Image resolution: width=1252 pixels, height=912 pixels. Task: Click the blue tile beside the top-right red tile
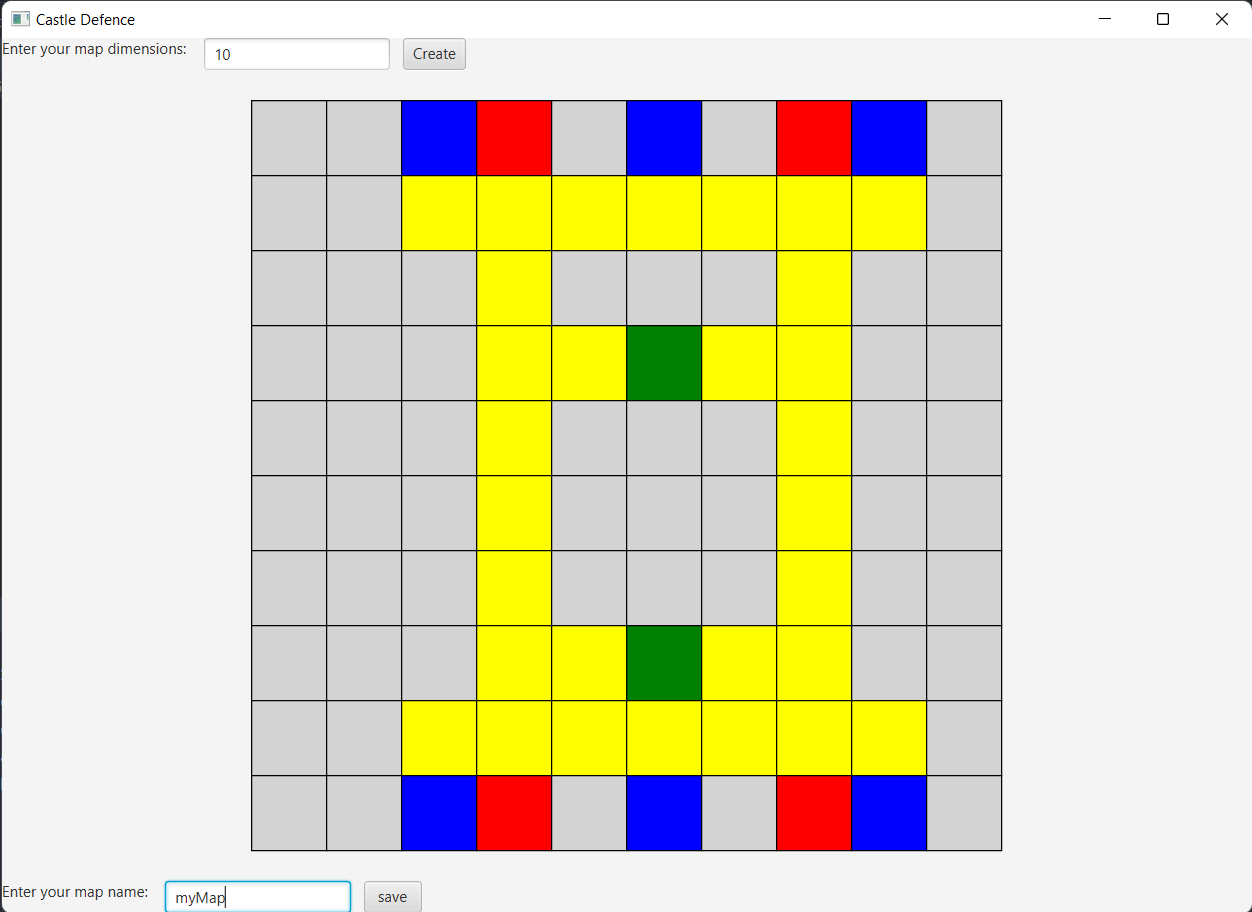(x=889, y=137)
